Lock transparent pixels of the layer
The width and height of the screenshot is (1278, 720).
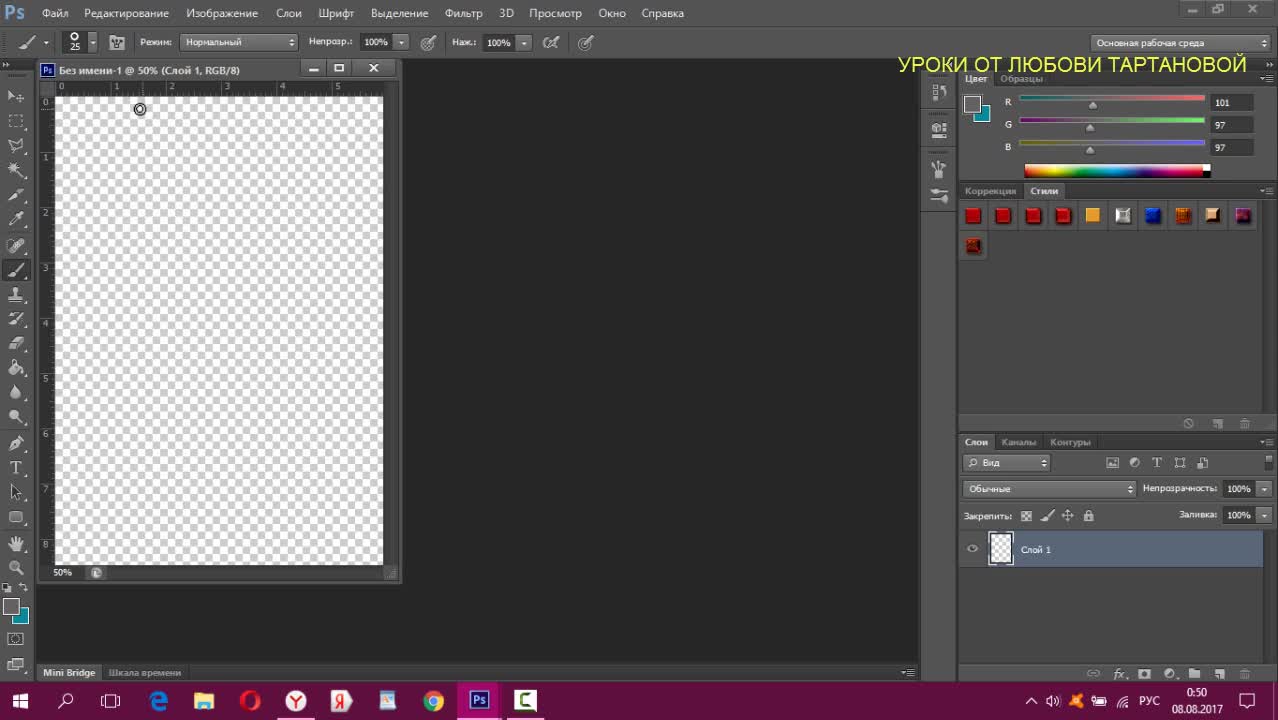(1026, 516)
